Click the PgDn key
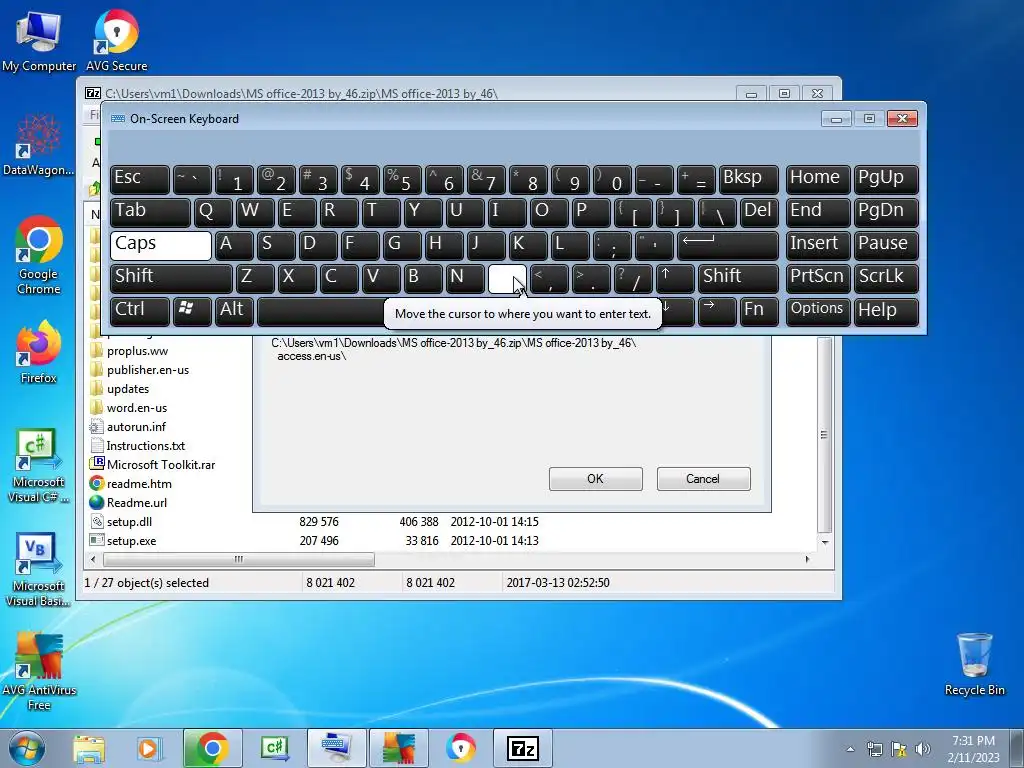 [x=886, y=212]
